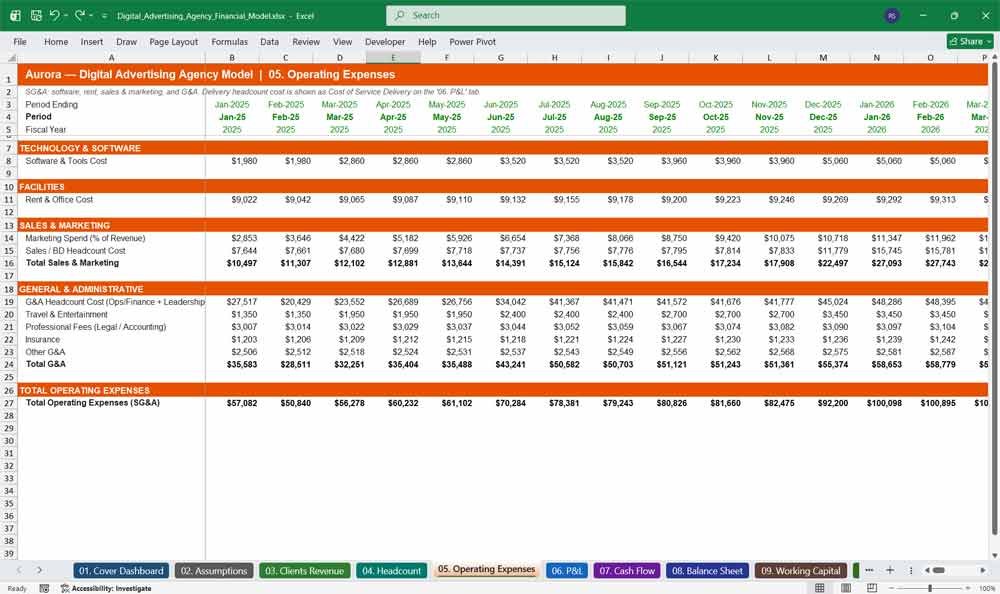Switch to the 02. Assumptions sheet
The height and width of the screenshot is (594, 1000).
pos(214,571)
